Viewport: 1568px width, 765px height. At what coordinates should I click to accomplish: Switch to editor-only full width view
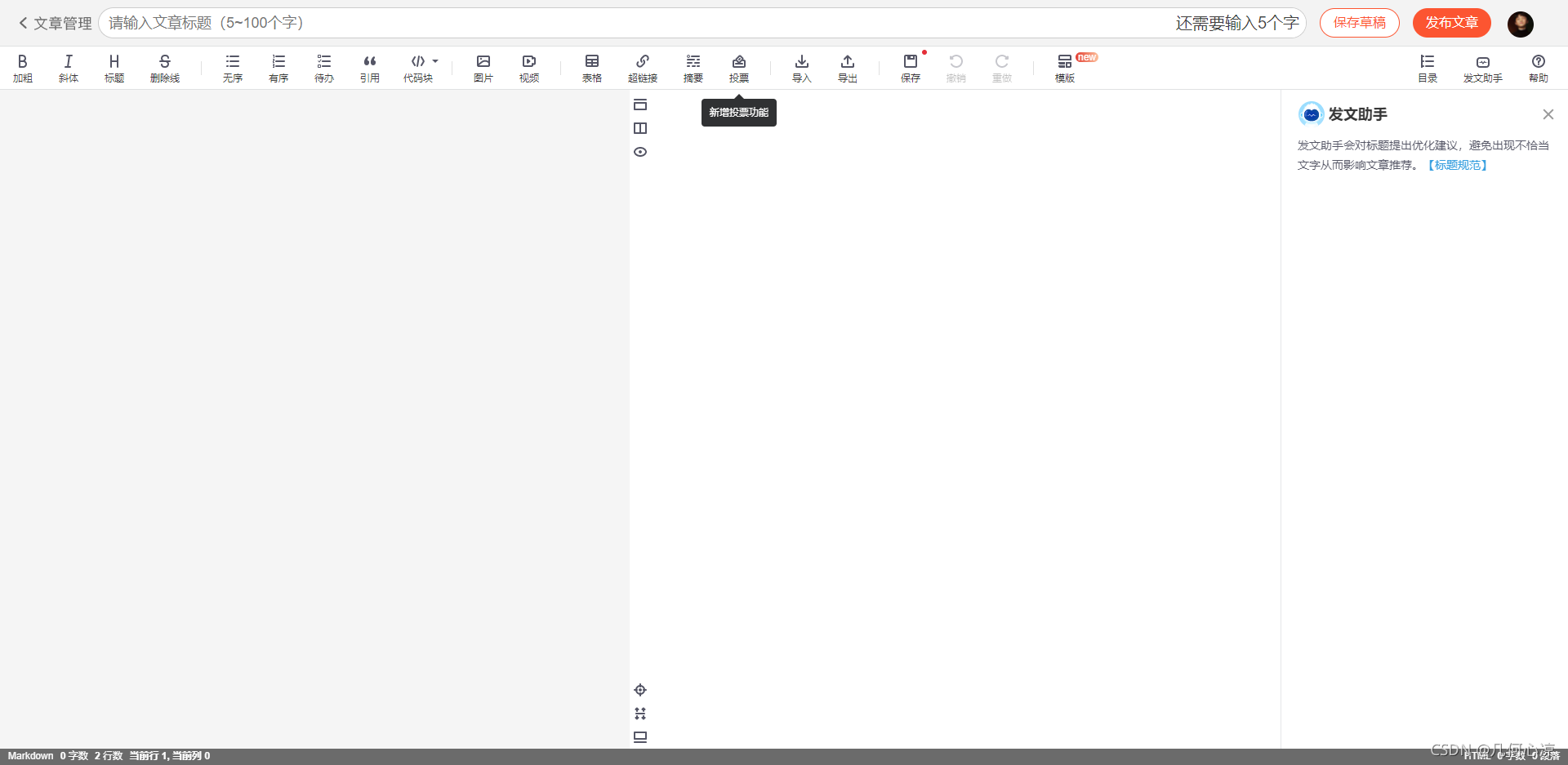pyautogui.click(x=640, y=105)
